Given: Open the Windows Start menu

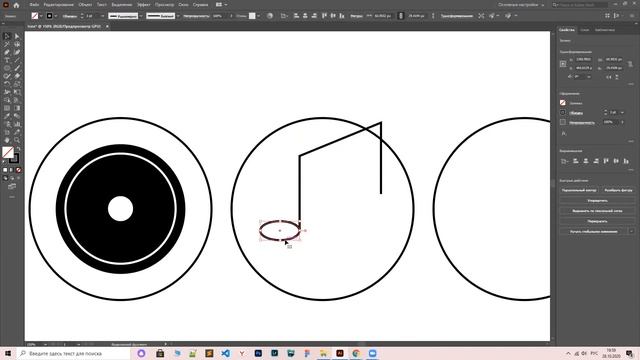Looking at the screenshot, I should (x=8, y=353).
